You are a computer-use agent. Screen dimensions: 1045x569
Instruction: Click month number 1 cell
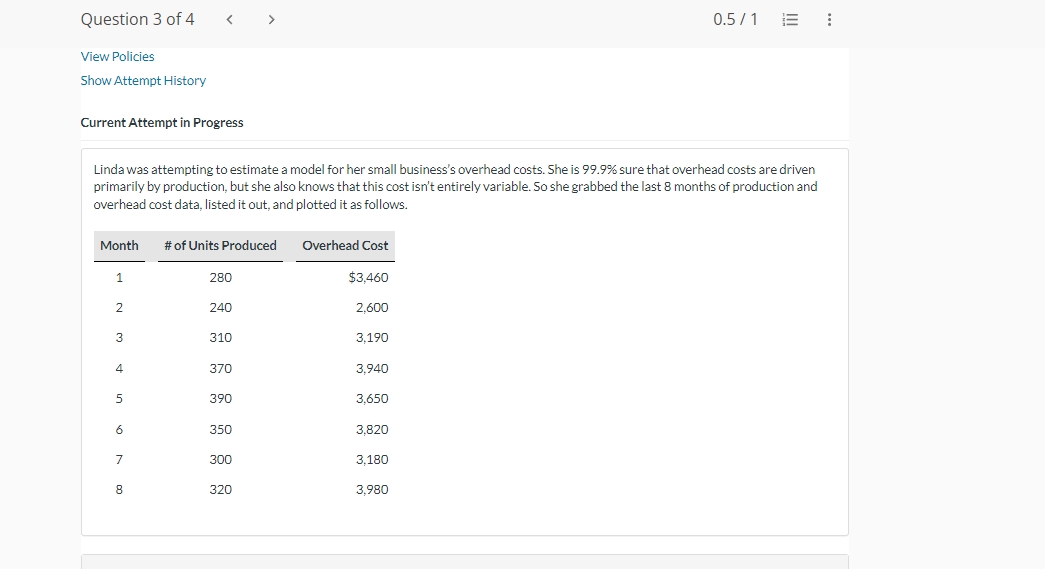coord(119,278)
